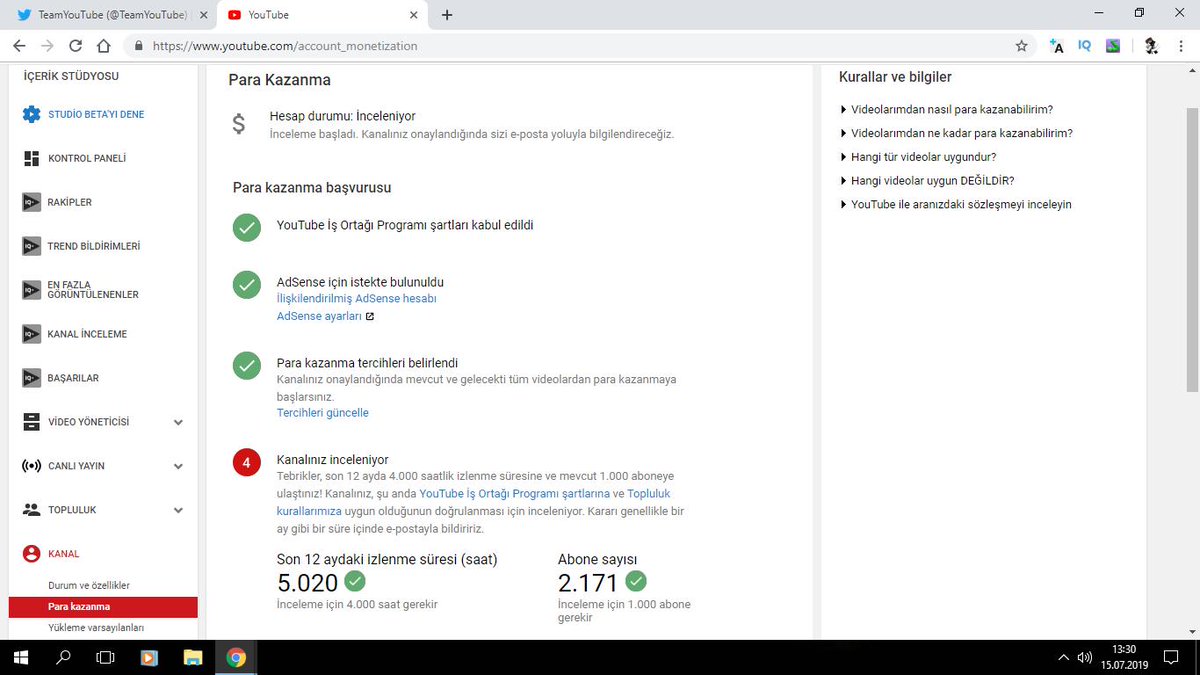Click the BAŞARILAR sidebar icon
The width and height of the screenshot is (1200, 675).
tap(31, 378)
